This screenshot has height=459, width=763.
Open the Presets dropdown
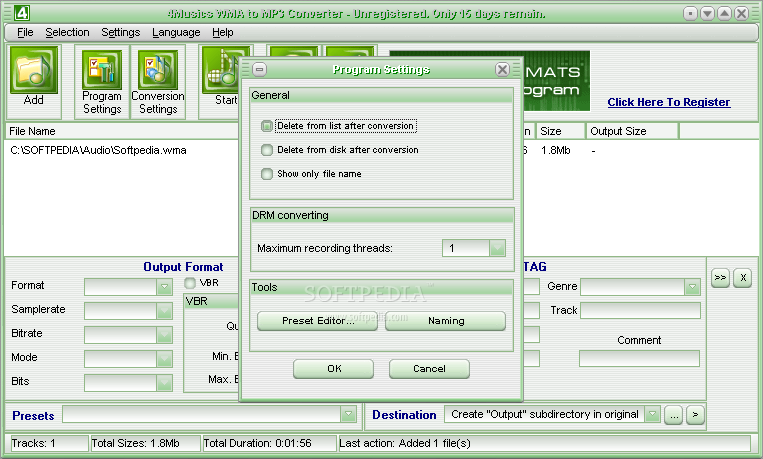tap(348, 415)
